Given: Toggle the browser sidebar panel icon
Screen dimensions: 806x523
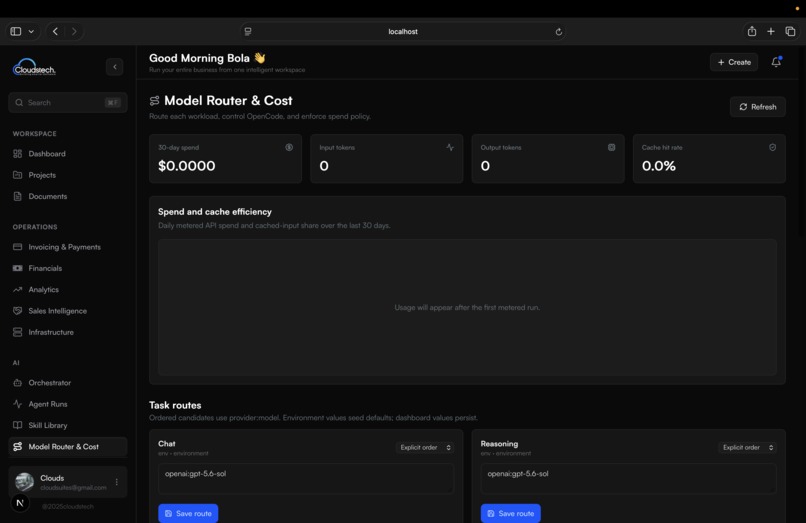Looking at the screenshot, I should (x=16, y=31).
